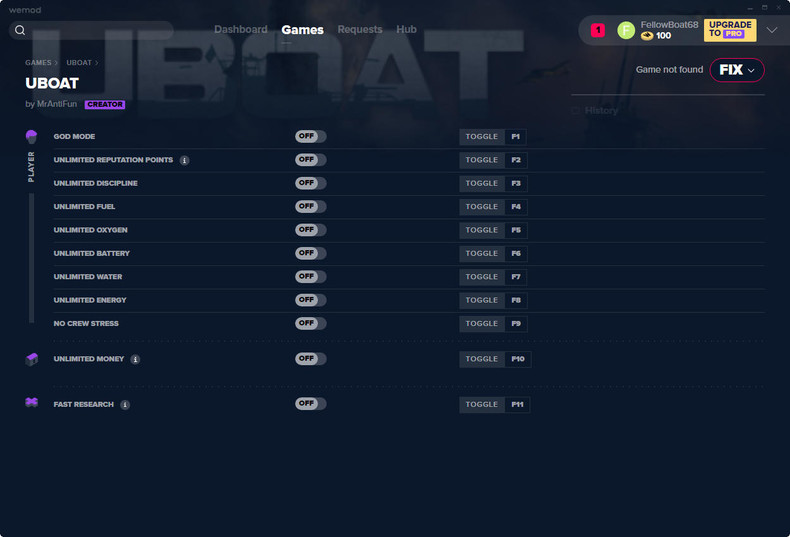Click the search magnifier icon
The width and height of the screenshot is (790, 537).
point(20,30)
